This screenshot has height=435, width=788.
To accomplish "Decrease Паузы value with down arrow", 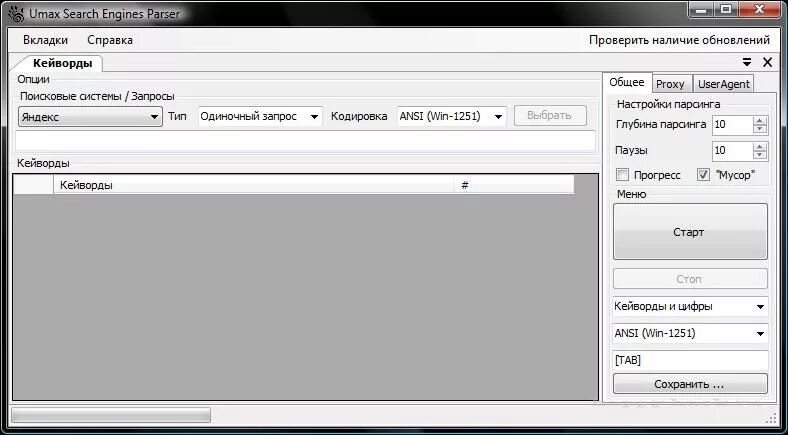I will (x=760, y=155).
